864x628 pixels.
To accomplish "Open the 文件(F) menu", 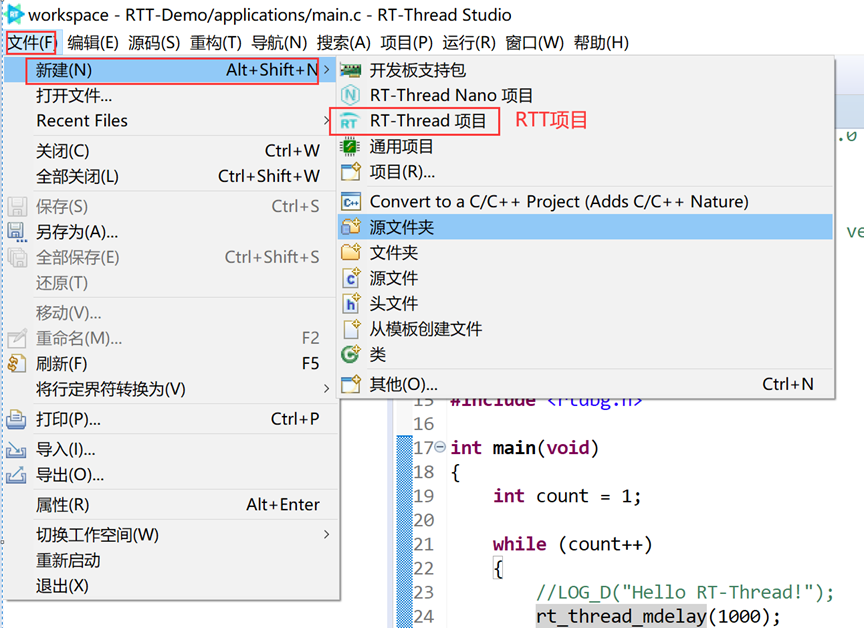I will [x=31, y=42].
